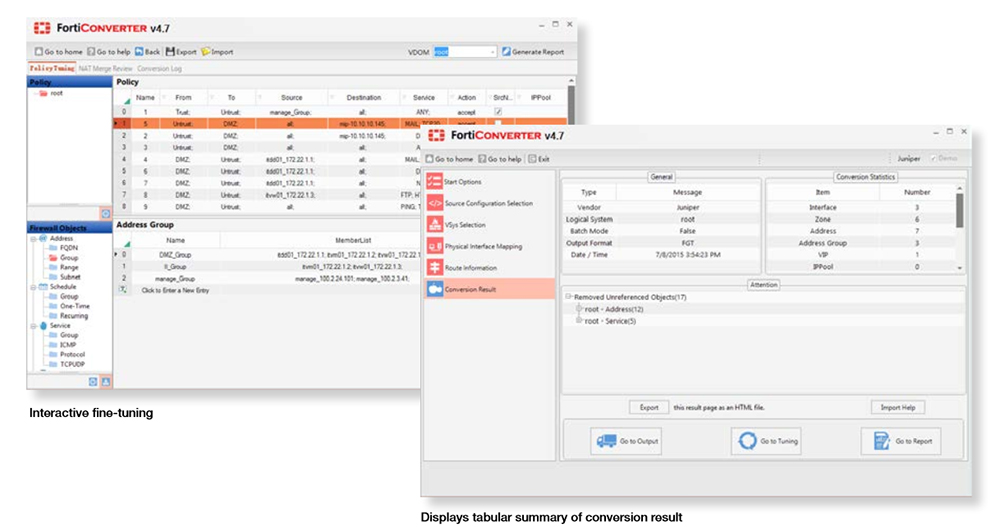This screenshot has width=1000, height=527.
Task: Switch to the Conversion Log tab
Action: [x=159, y=68]
